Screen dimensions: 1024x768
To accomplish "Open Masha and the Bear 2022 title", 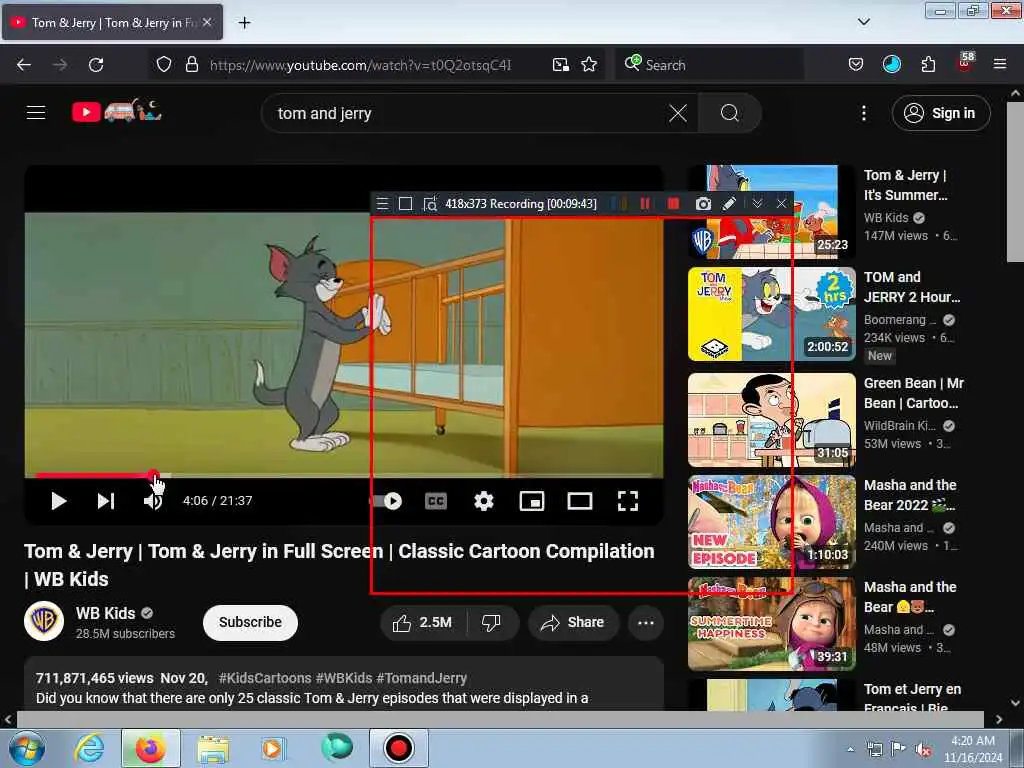I will click(x=910, y=495).
